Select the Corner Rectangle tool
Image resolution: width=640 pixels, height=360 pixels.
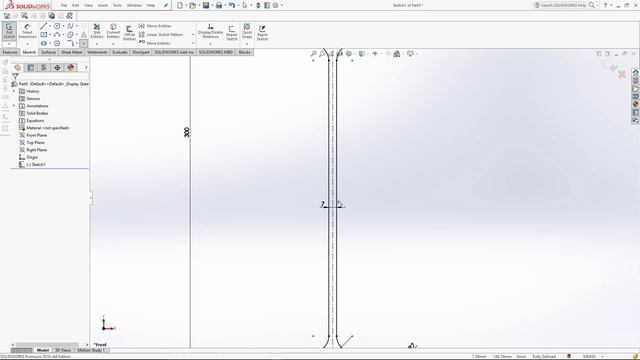pyautogui.click(x=44, y=35)
